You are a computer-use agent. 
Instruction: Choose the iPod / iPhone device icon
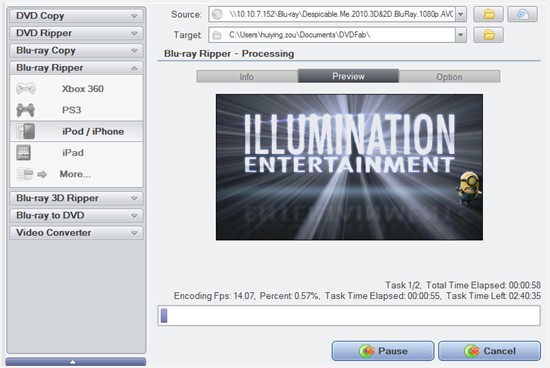[x=26, y=132]
